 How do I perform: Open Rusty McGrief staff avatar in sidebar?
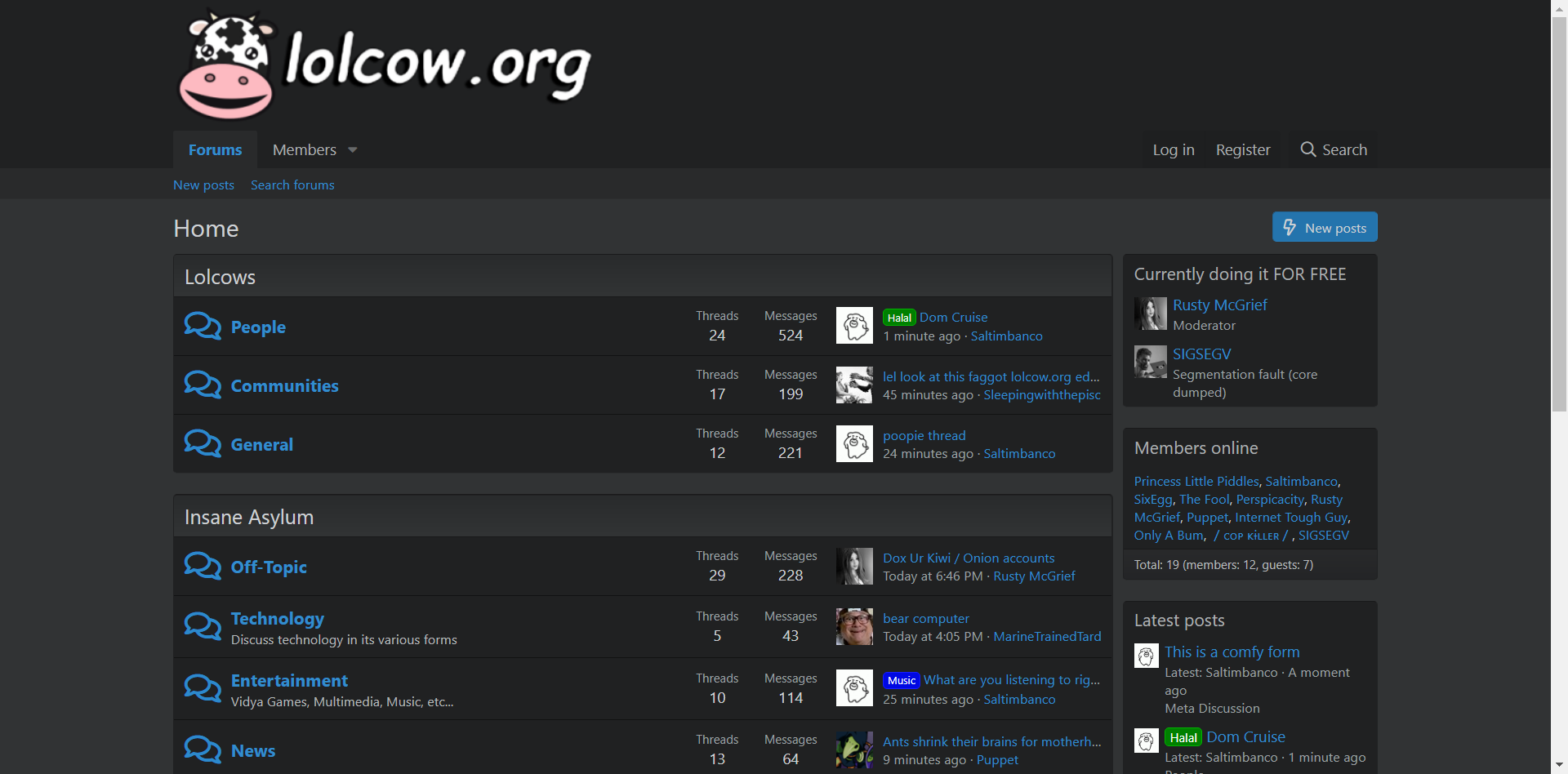[x=1150, y=314]
